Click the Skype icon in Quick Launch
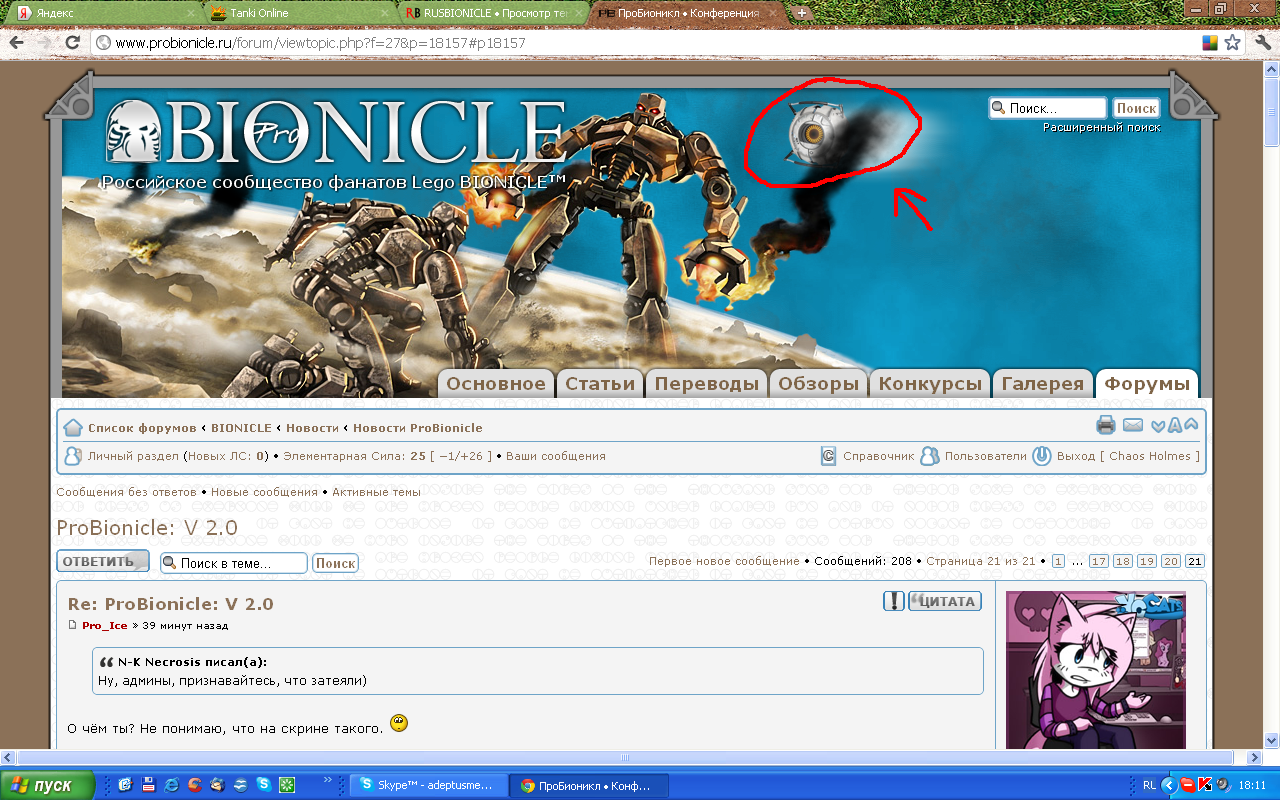 (x=264, y=785)
